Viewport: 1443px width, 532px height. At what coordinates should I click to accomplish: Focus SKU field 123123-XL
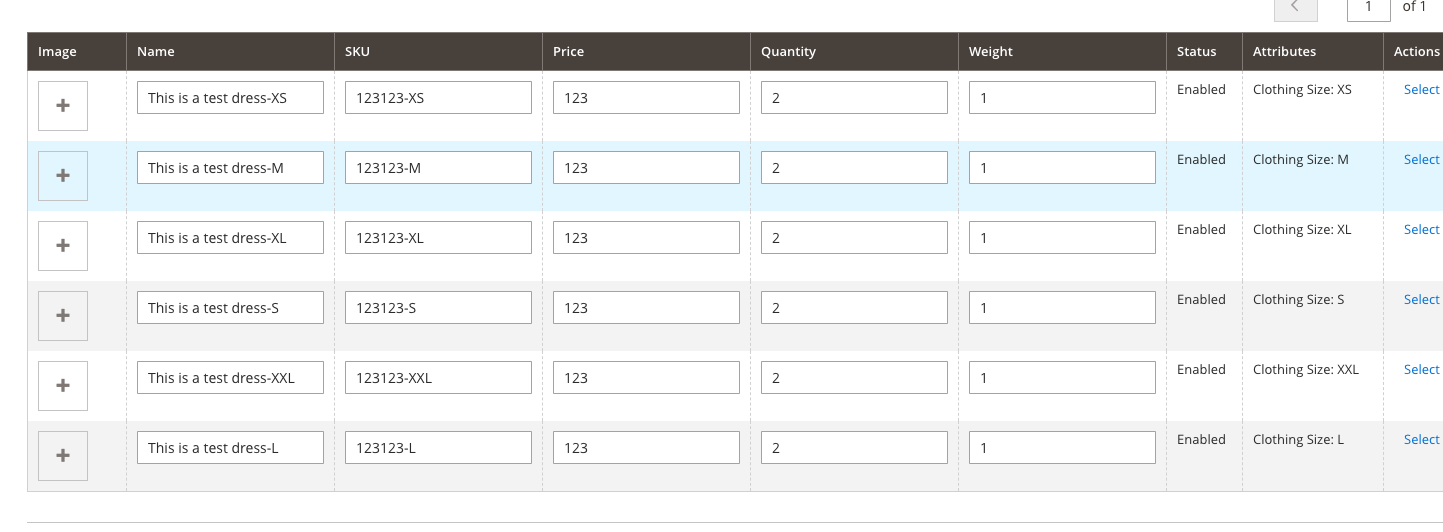point(438,238)
